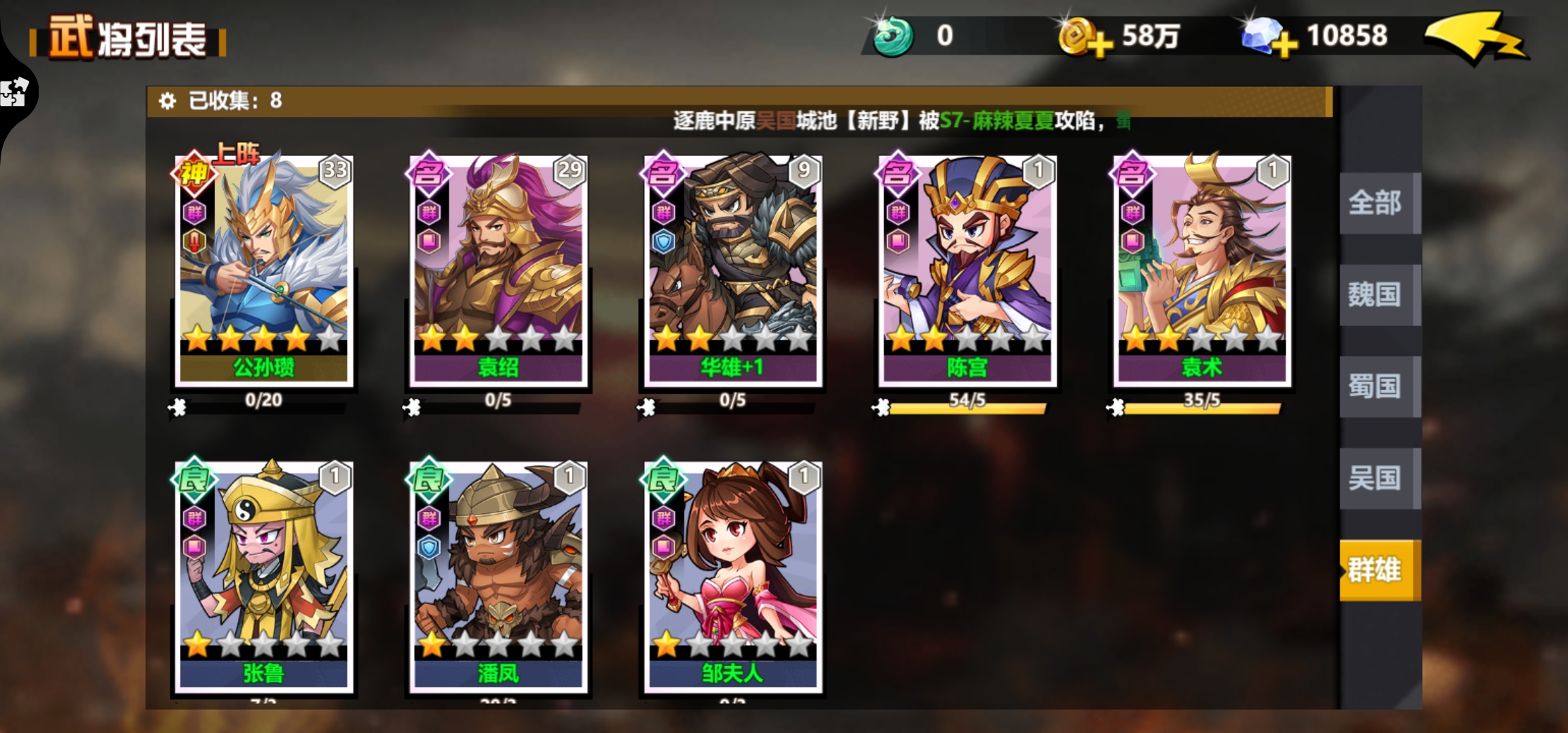1568x733 pixels.
Task: Click 陈宫's 54/5 shard progress bar
Action: pyautogui.click(x=967, y=407)
